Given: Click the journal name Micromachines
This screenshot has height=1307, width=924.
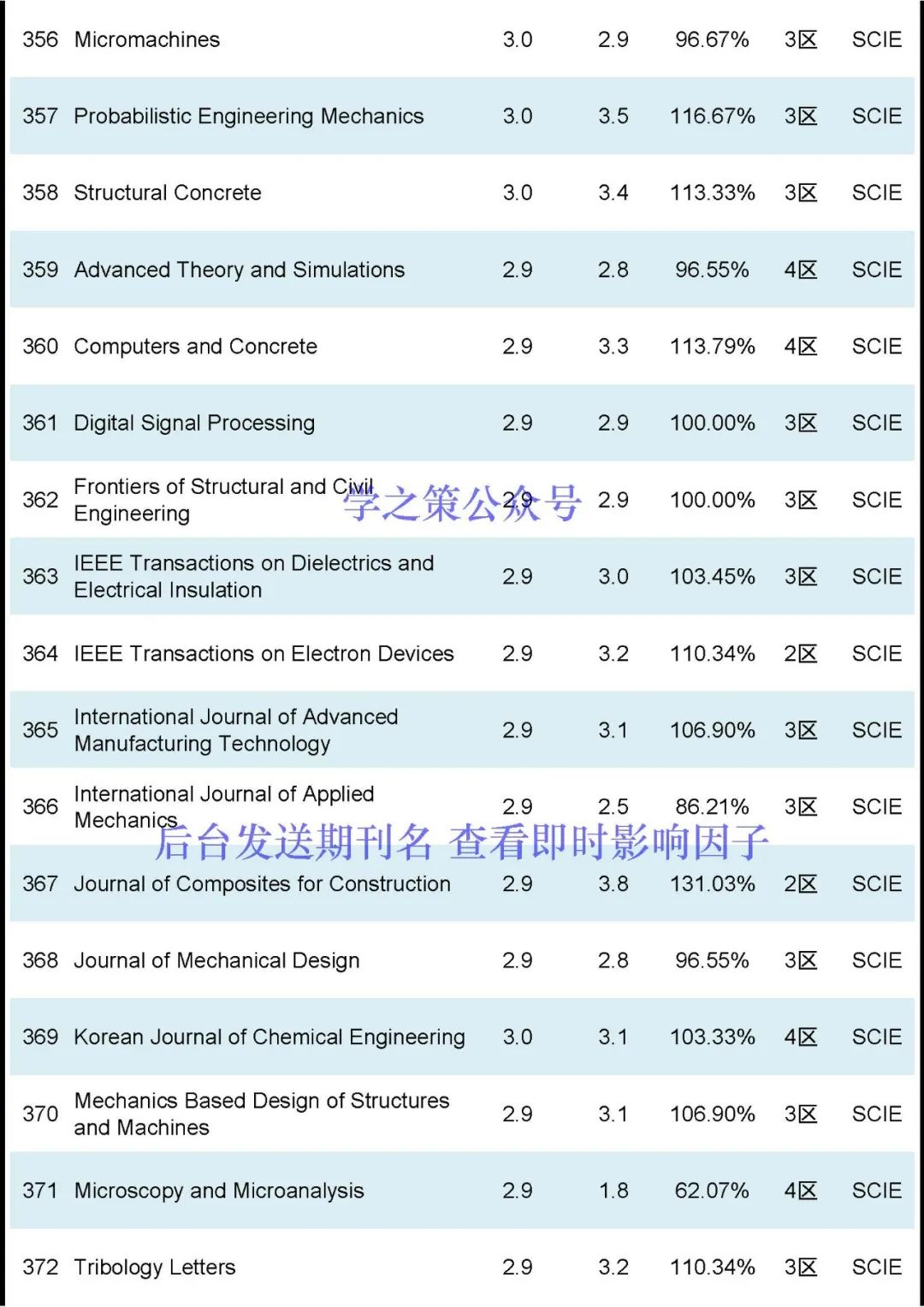Looking at the screenshot, I should [146, 39].
